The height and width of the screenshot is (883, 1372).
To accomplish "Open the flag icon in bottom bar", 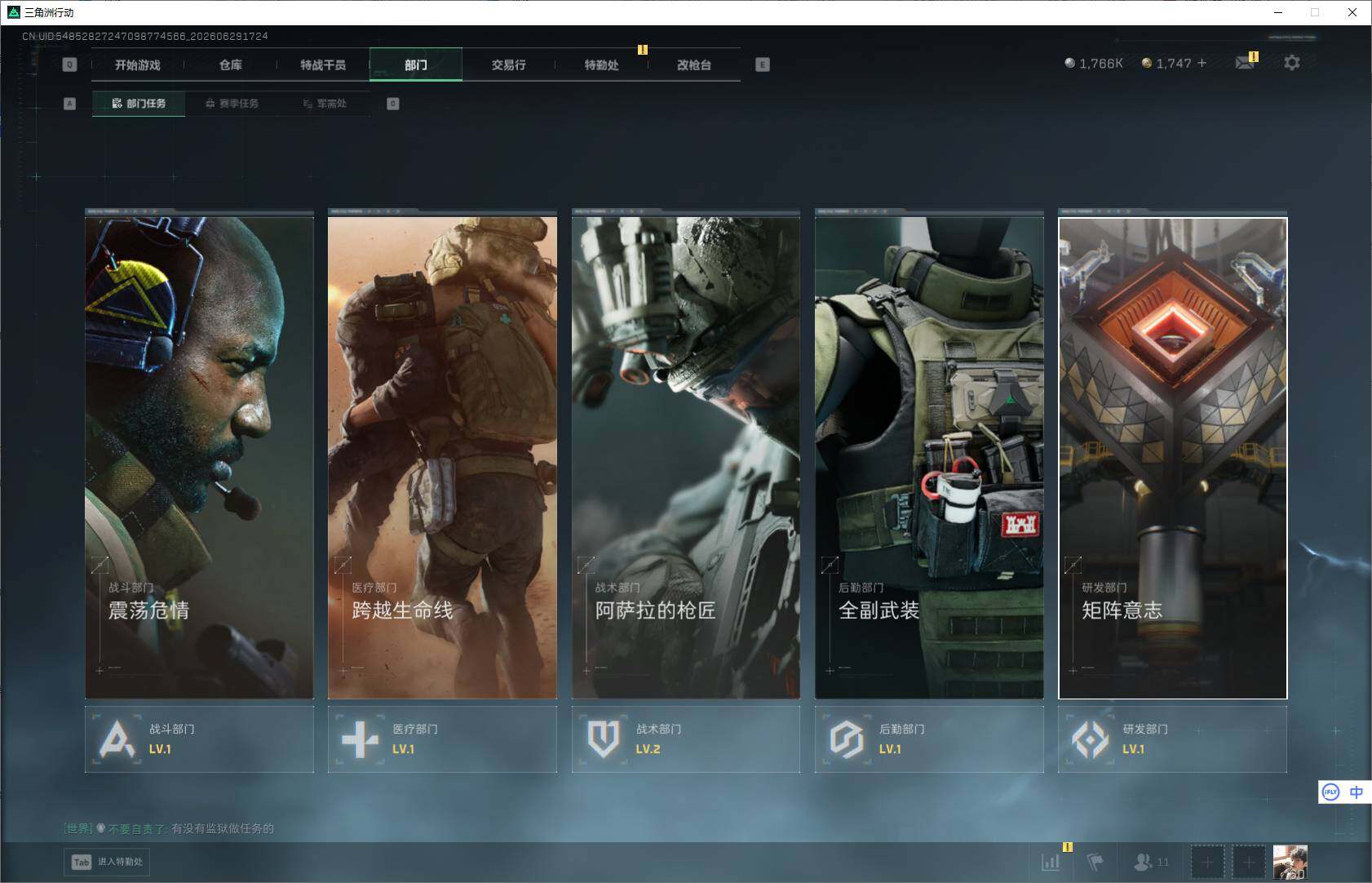I will 1095,861.
